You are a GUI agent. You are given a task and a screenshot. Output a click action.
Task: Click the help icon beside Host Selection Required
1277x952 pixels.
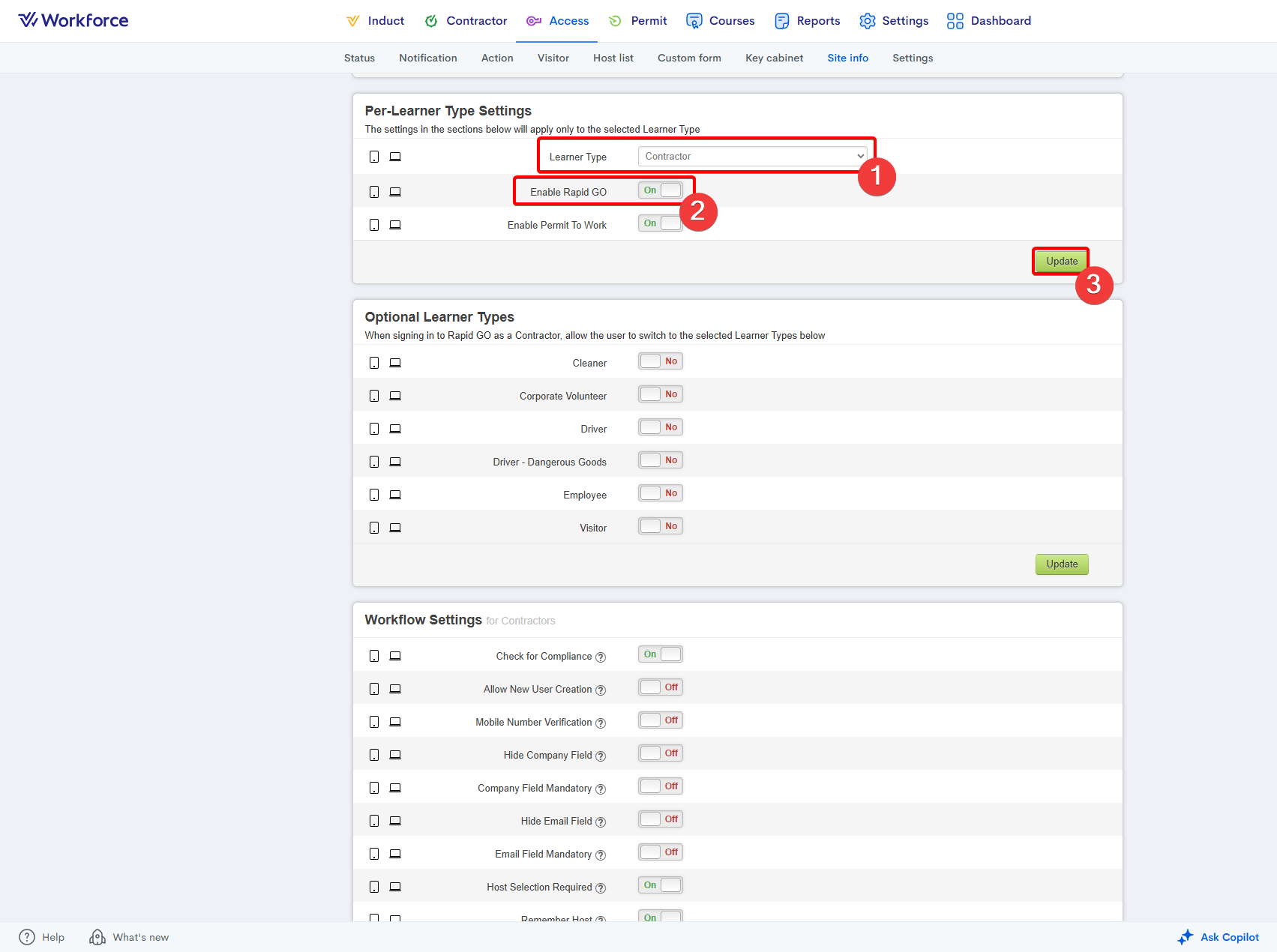point(600,888)
